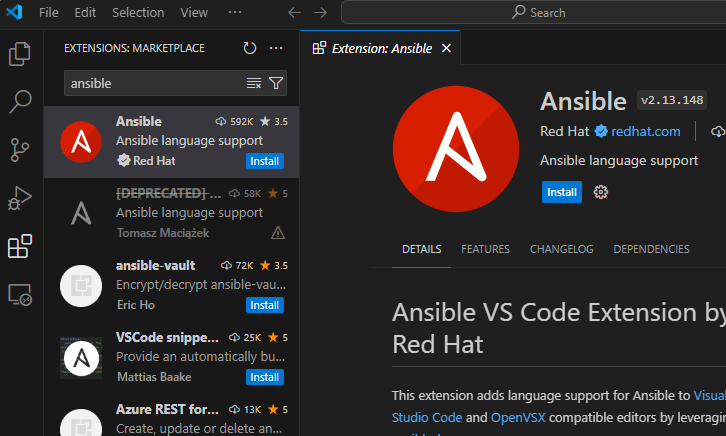Open the Remote Explorer icon
Image resolution: width=726 pixels, height=436 pixels.
point(20,294)
